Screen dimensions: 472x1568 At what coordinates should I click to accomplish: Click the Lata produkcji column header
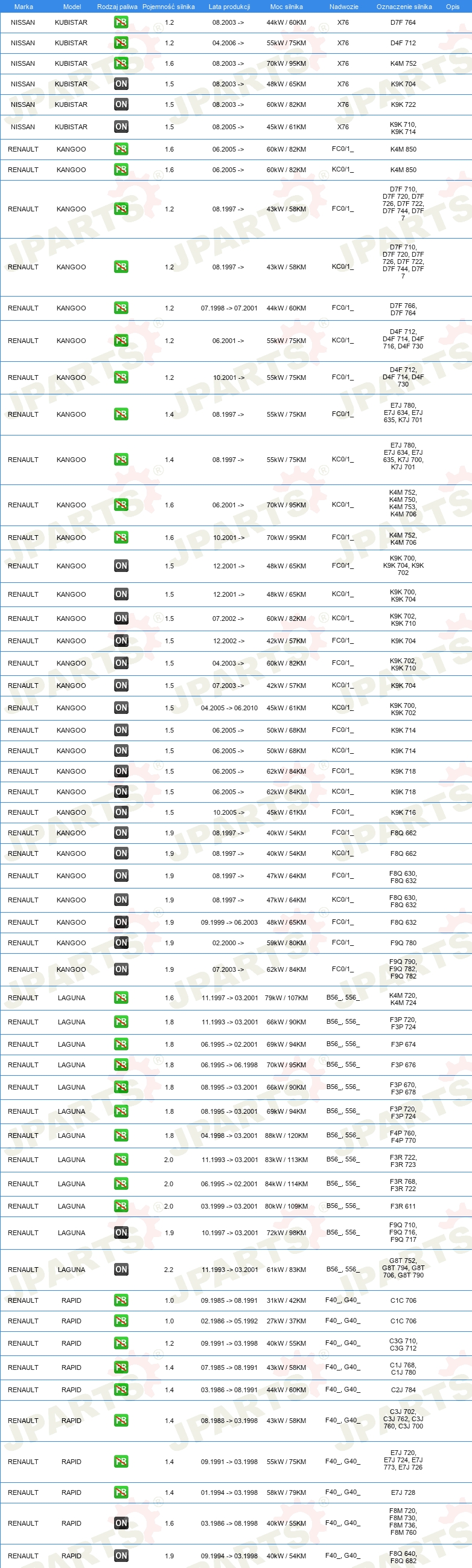pos(229,7)
